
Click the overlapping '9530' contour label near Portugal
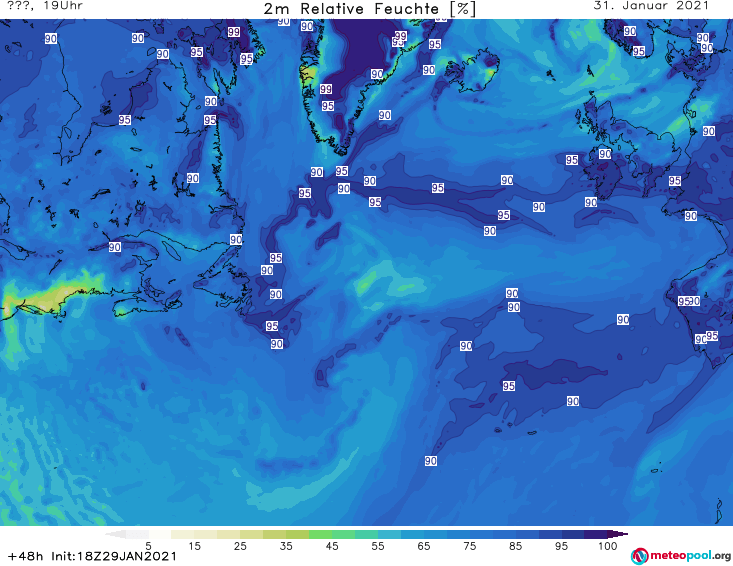[689, 301]
